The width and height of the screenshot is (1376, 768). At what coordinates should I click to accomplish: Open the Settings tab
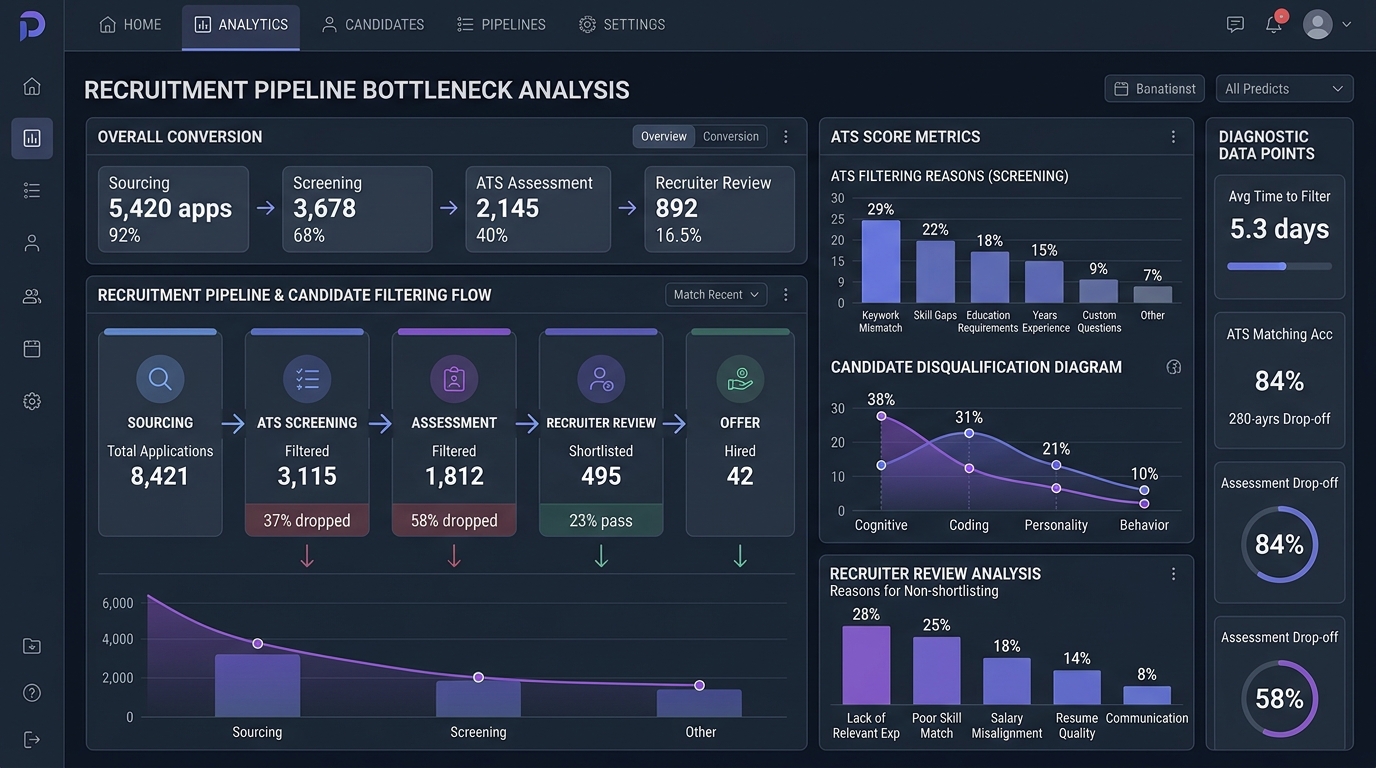(x=622, y=24)
